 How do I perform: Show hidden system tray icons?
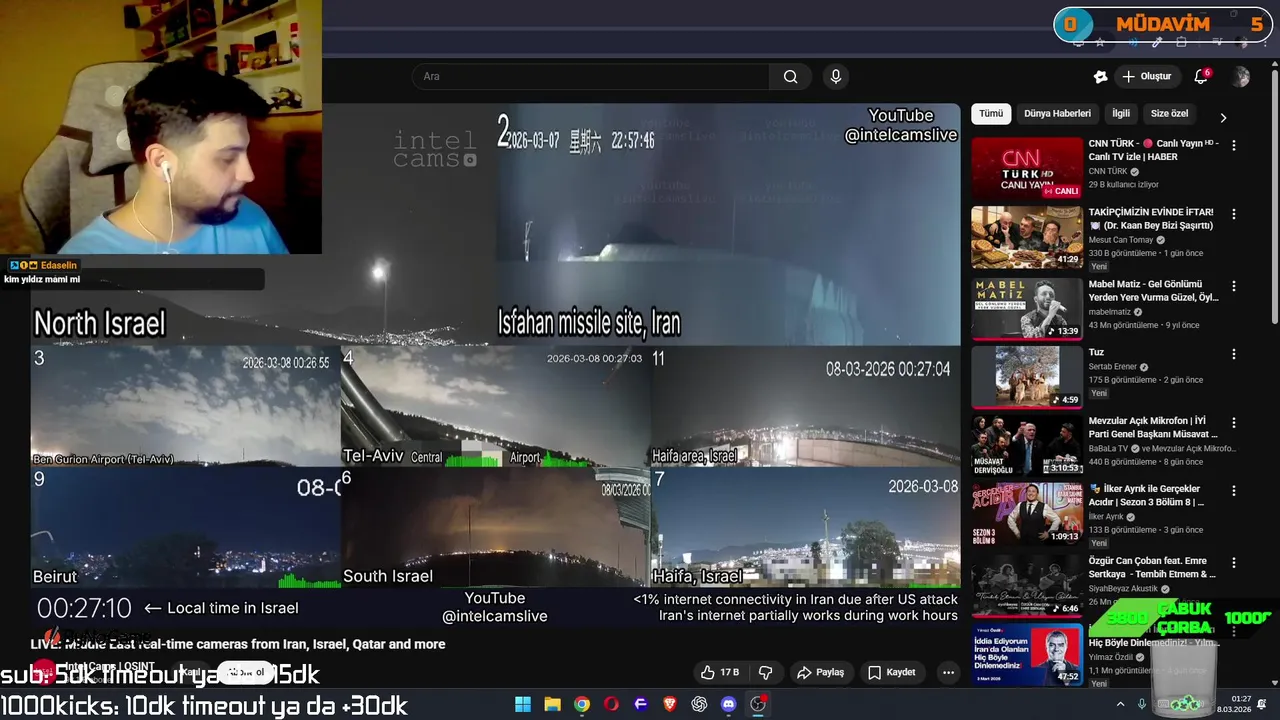tap(1120, 704)
